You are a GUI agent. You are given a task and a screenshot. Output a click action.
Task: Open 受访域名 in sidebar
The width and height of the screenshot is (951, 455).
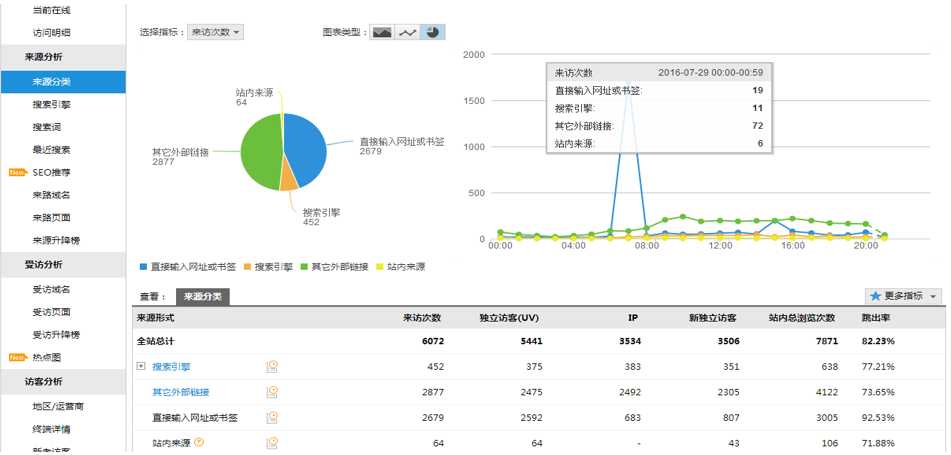(x=52, y=289)
